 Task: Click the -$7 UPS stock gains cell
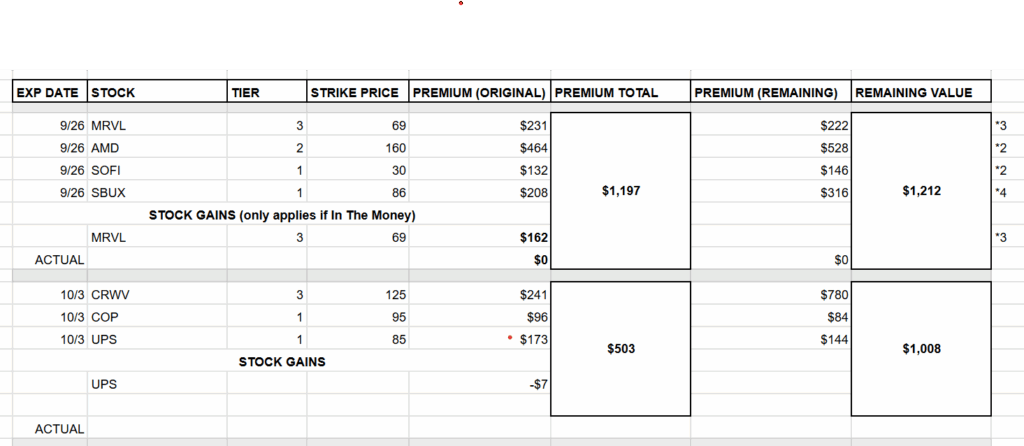[480, 385]
